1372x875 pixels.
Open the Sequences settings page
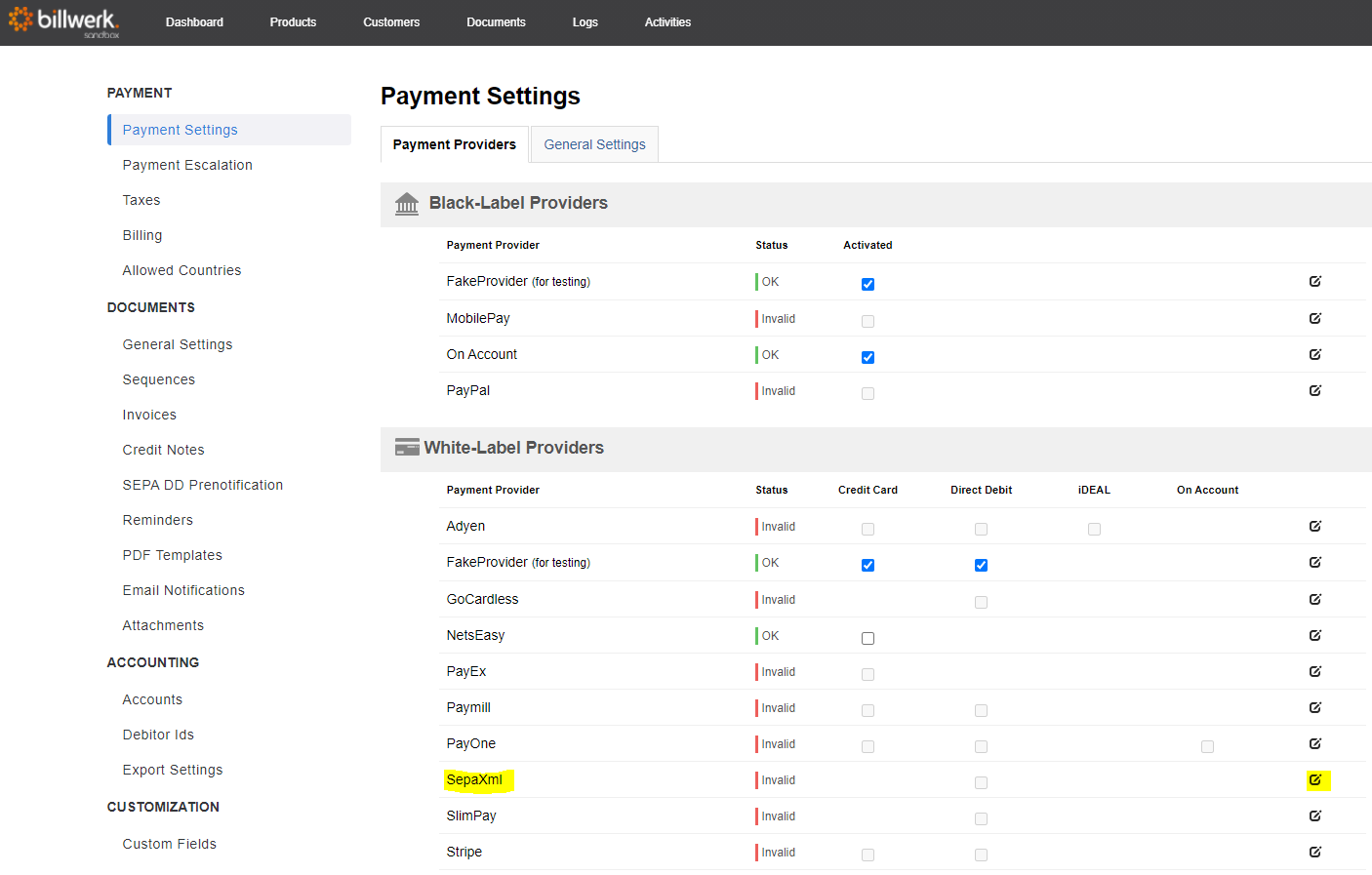pos(159,379)
